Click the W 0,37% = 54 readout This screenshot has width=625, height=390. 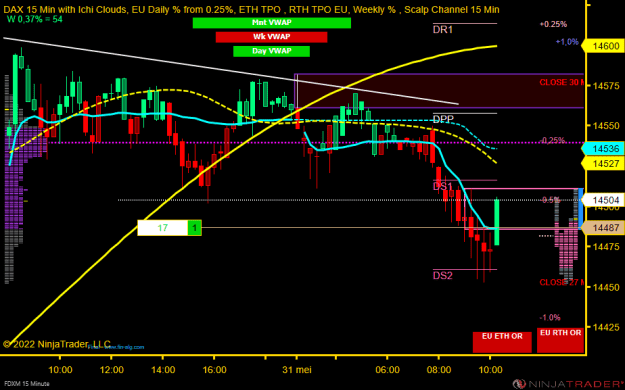click(35, 19)
